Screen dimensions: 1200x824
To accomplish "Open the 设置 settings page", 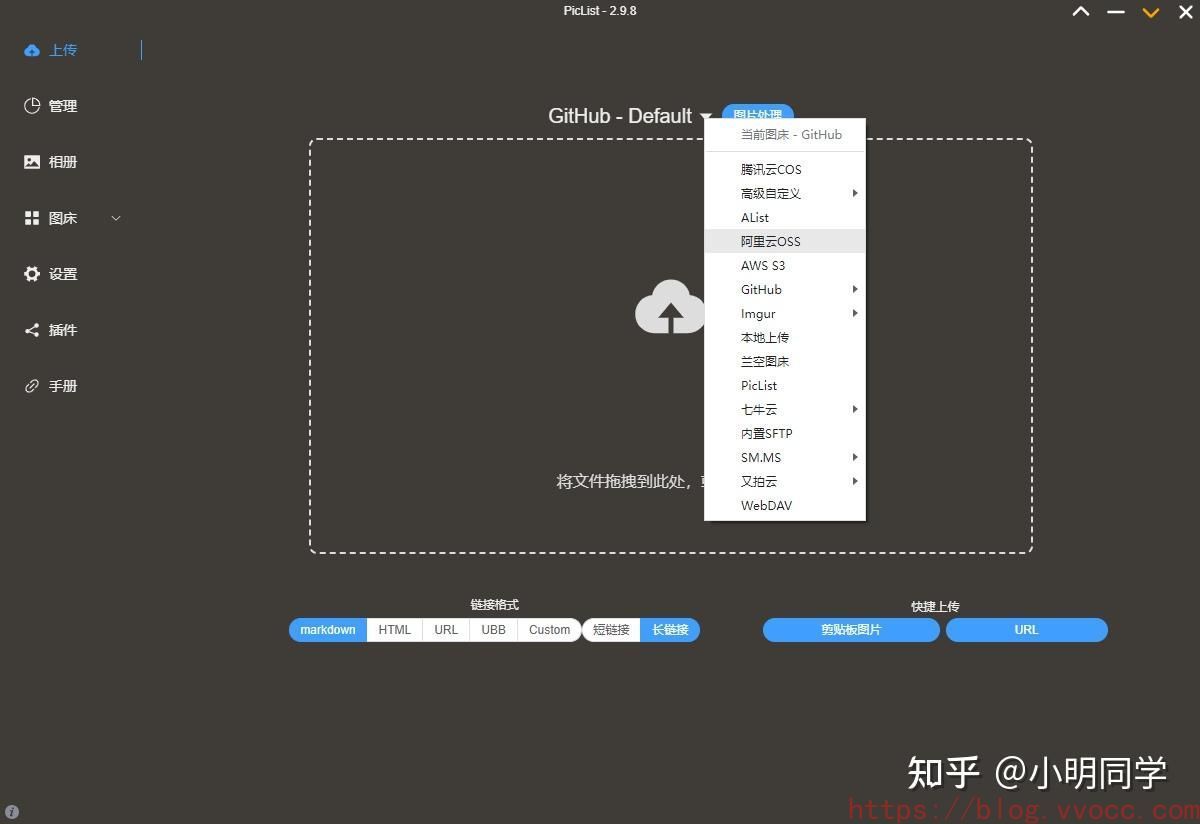I will point(50,273).
